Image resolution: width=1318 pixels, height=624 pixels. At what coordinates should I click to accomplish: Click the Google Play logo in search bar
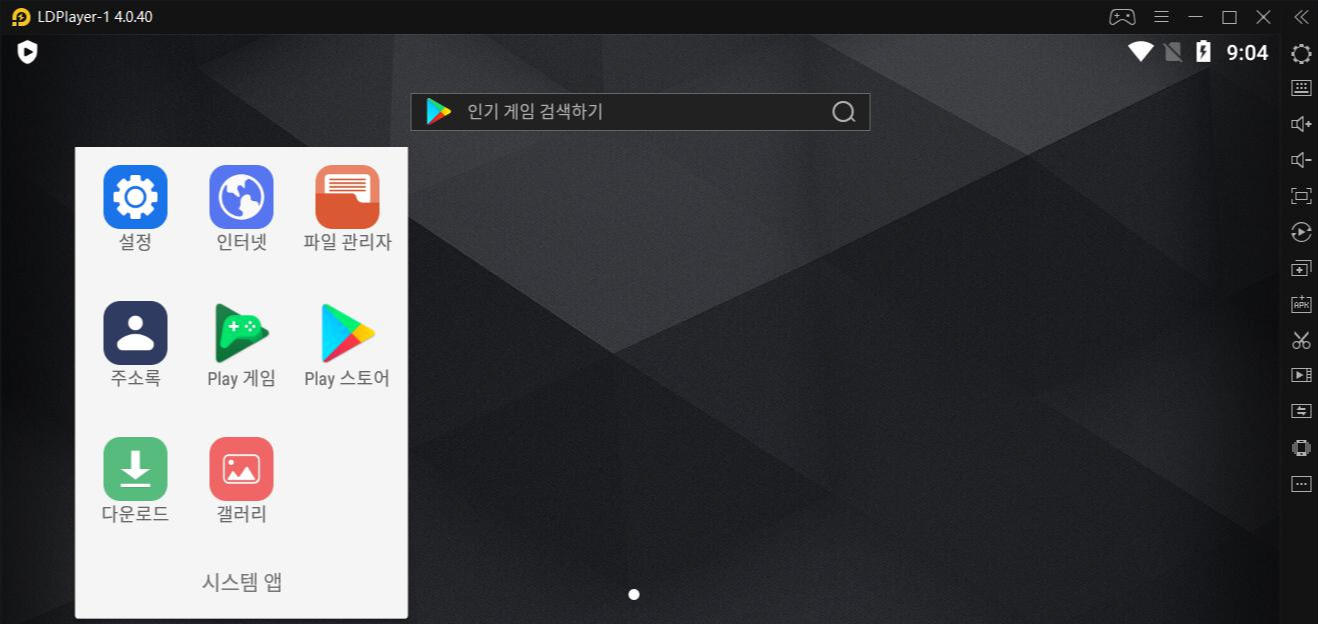click(438, 112)
